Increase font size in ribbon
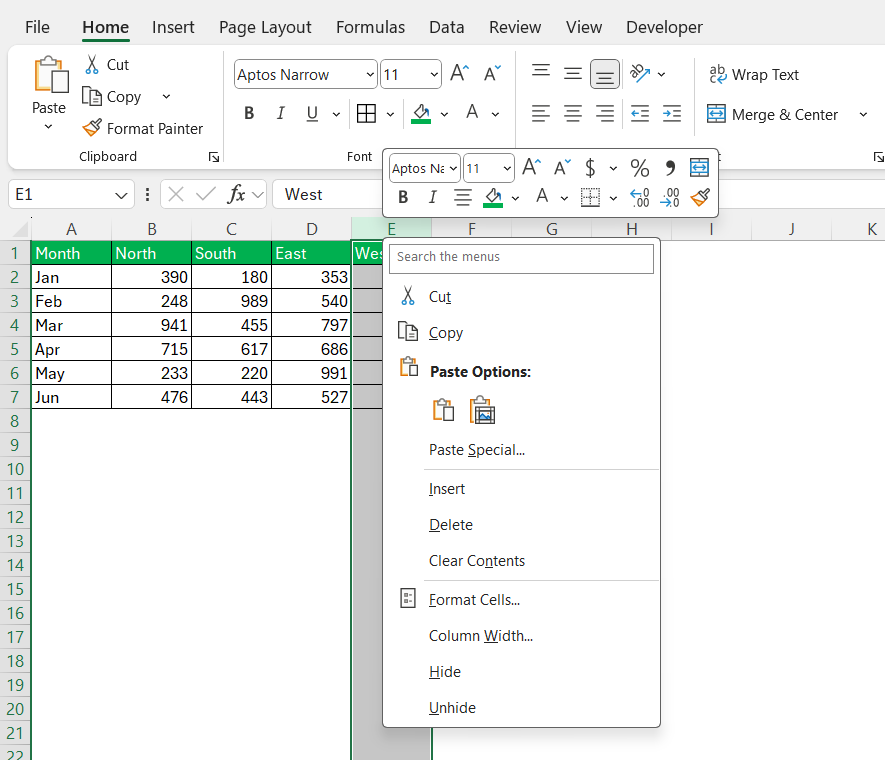The height and width of the screenshot is (760, 885). tap(460, 74)
